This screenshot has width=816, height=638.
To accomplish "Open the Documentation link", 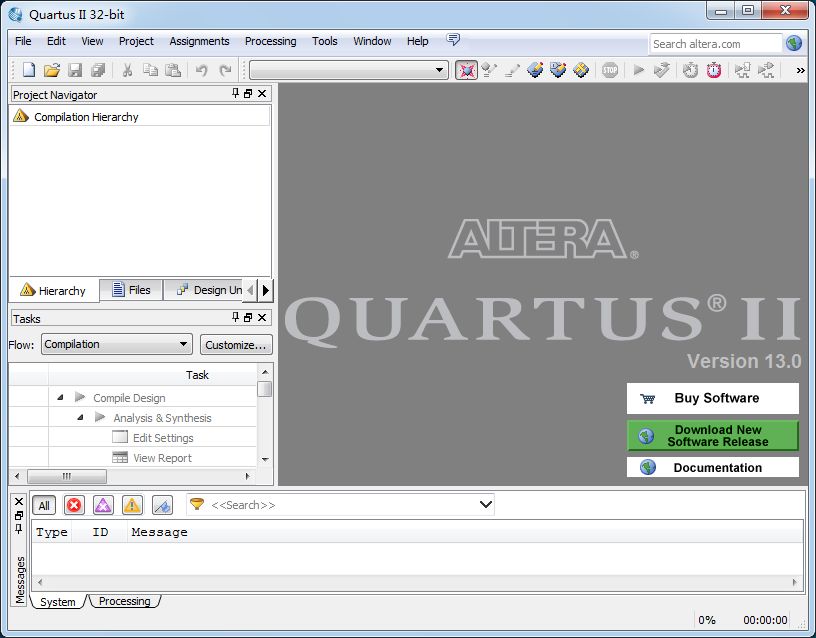I will 712,467.
